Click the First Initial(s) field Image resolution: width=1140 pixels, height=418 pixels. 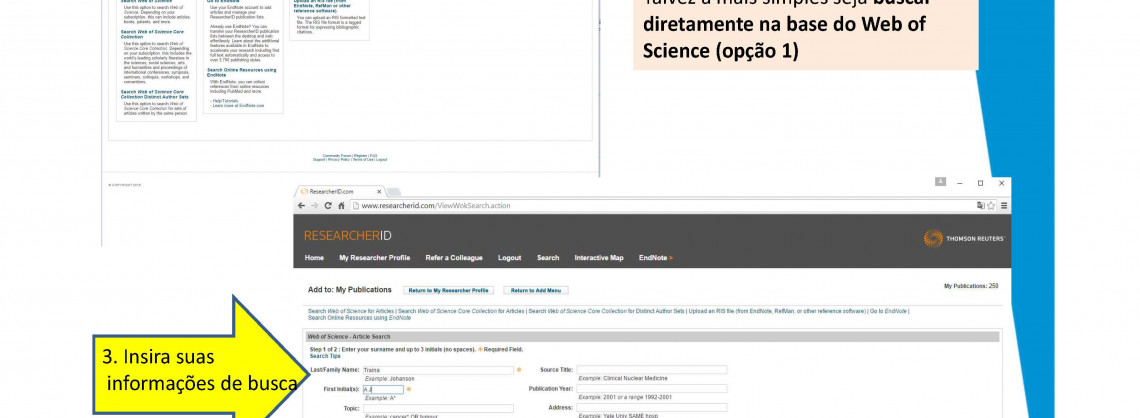pos(382,389)
